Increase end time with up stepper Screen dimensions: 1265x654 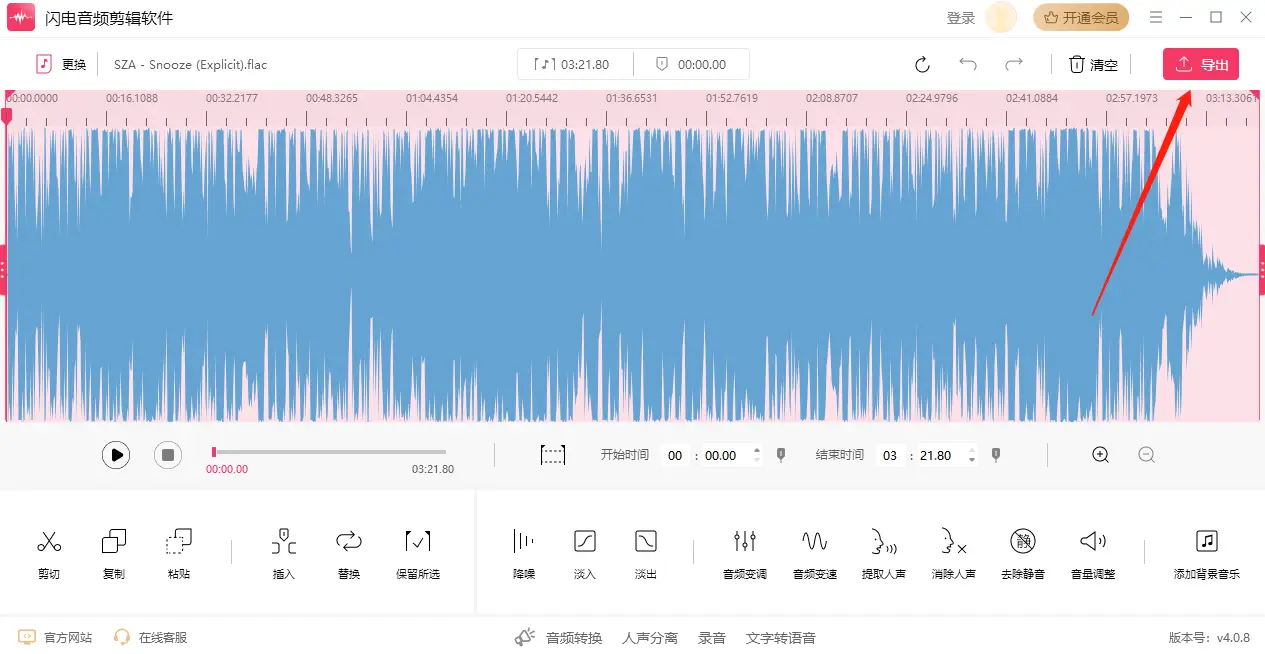pyautogui.click(x=971, y=450)
